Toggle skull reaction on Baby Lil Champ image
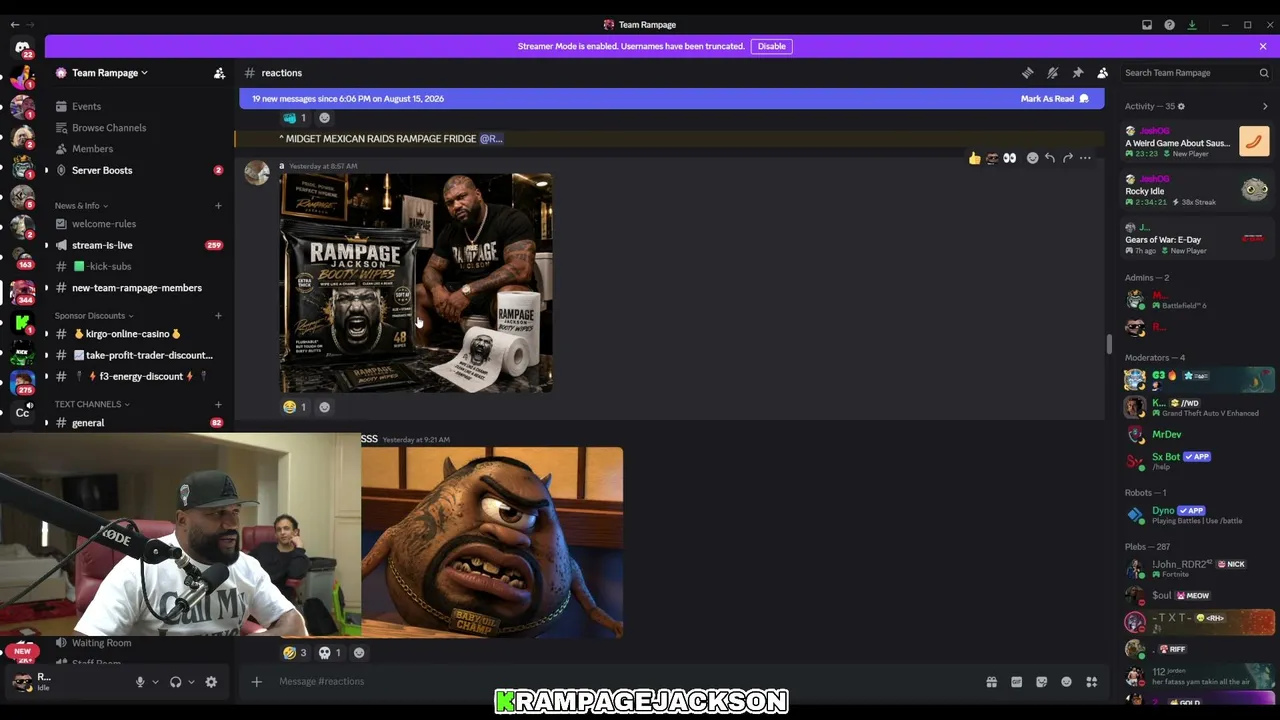This screenshot has width=1280, height=720. click(x=330, y=653)
